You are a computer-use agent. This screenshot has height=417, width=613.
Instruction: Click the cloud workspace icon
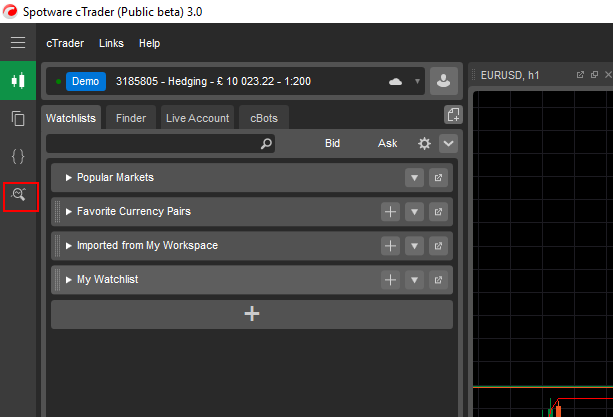395,82
